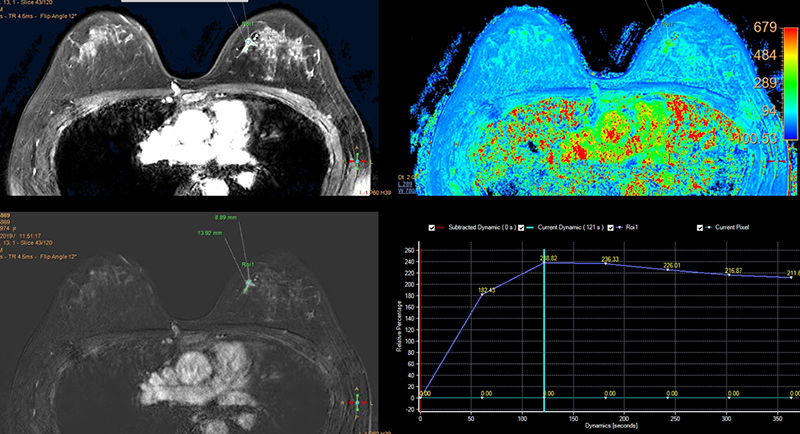Toggle the Current Pixel series checkbox
Viewport: 800px width, 434px height.
(x=701, y=227)
